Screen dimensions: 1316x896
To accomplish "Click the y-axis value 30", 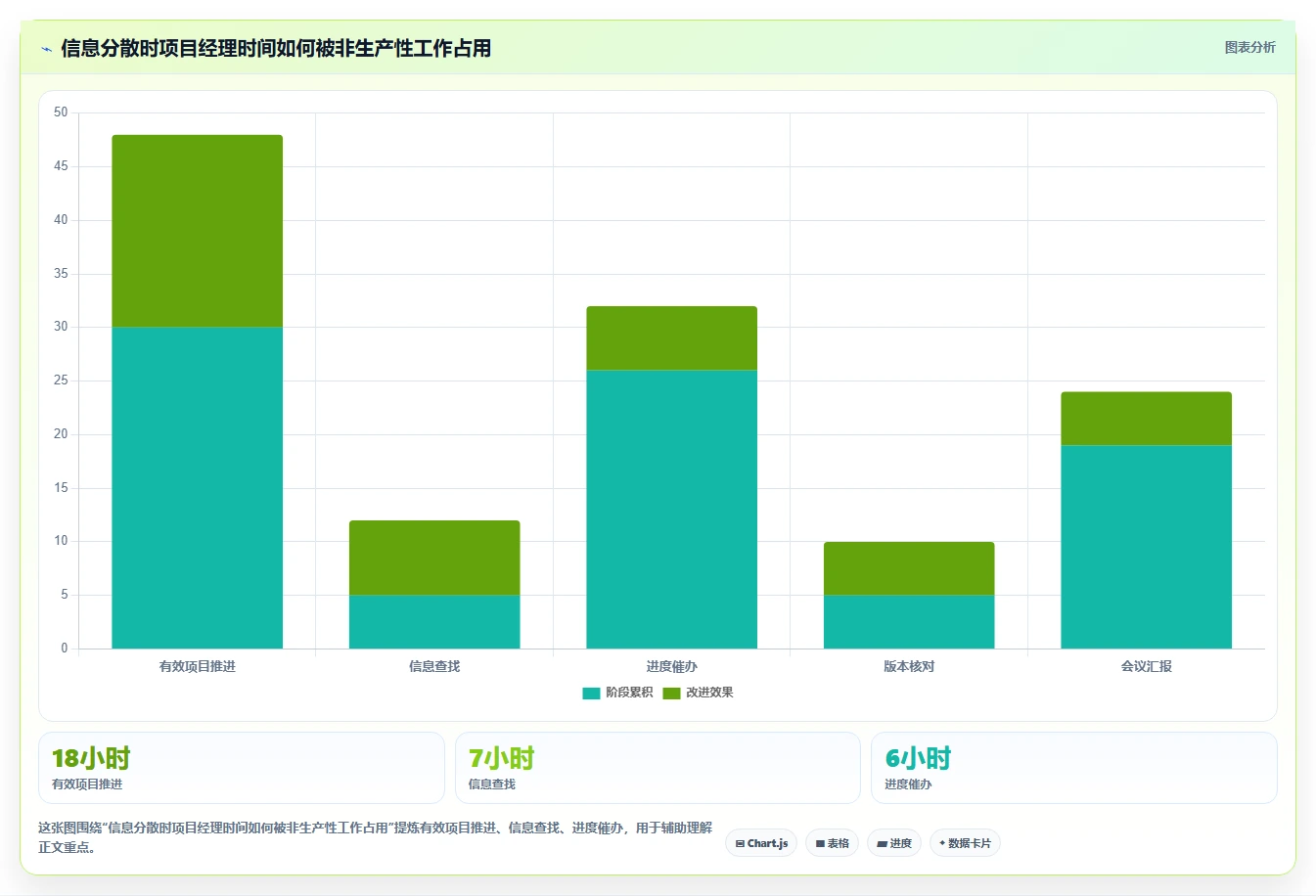I will [61, 327].
